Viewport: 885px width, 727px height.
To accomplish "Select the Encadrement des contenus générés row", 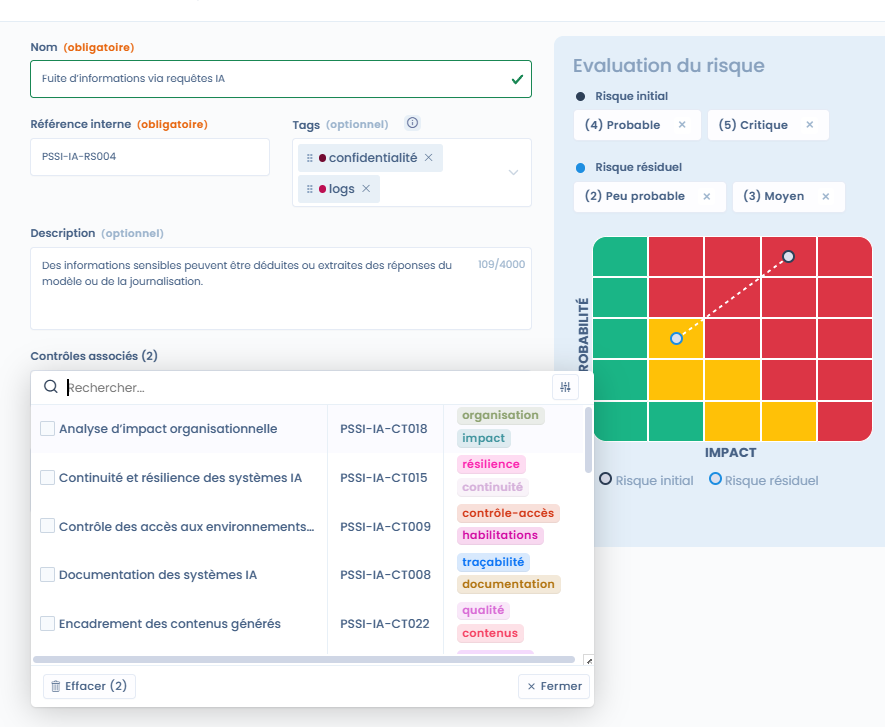I will pos(170,624).
